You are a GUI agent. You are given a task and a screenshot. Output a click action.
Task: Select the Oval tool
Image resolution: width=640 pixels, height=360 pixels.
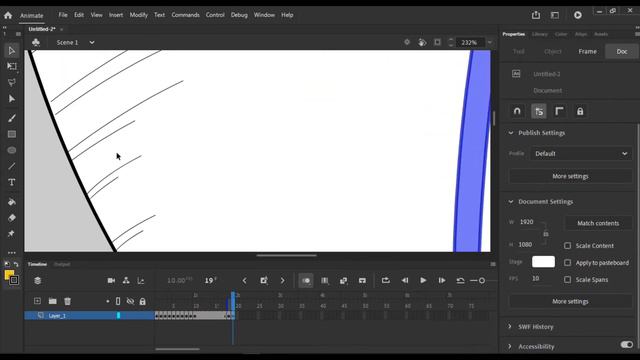[11, 150]
